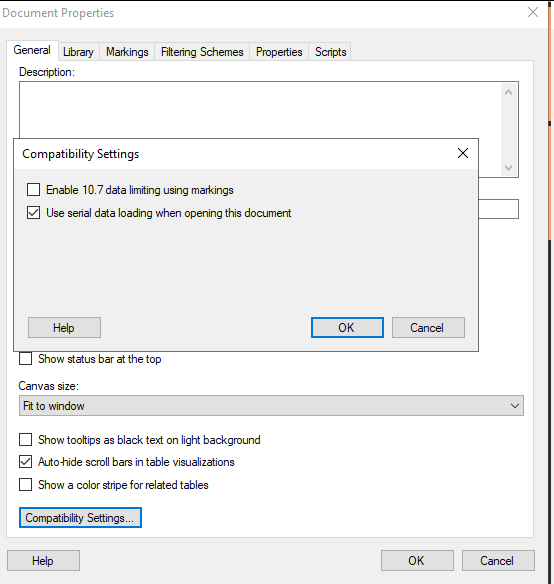Click the Compatibility Settings... button
This screenshot has width=554, height=584.
pyautogui.click(x=80, y=517)
